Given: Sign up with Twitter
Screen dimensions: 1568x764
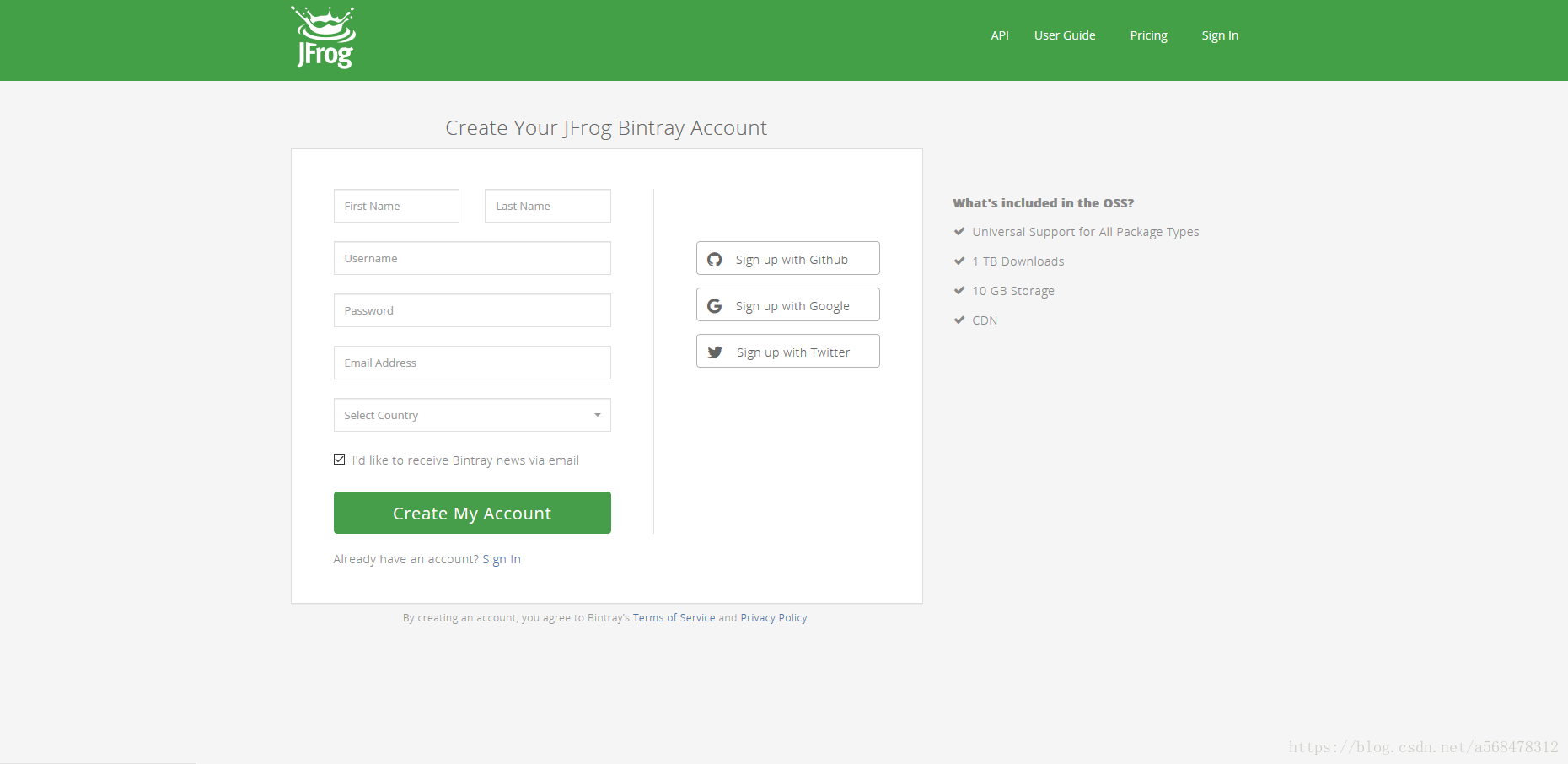Looking at the screenshot, I should [788, 351].
